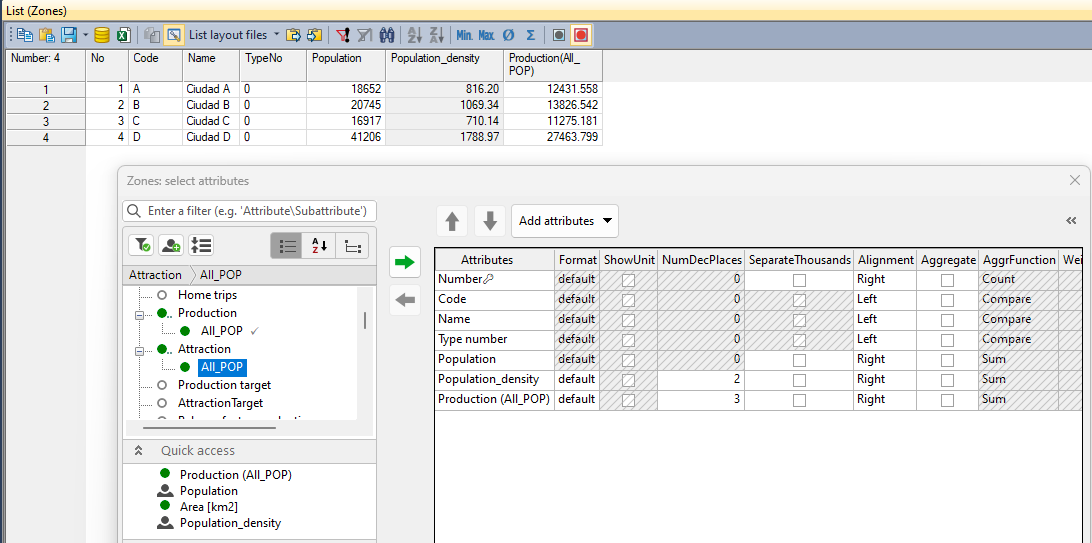This screenshot has height=543, width=1092.
Task: Select All_POP under Production
Action: click(x=222, y=331)
